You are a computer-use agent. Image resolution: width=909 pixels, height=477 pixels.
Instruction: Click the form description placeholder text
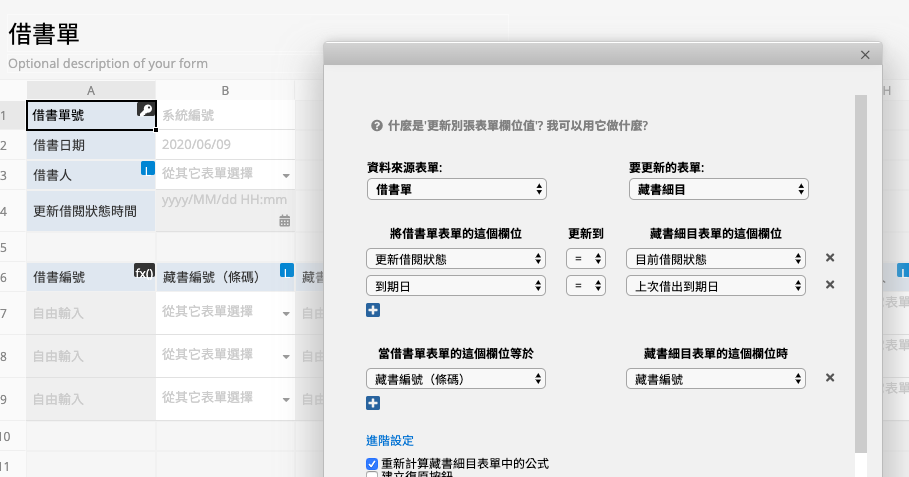tap(108, 63)
